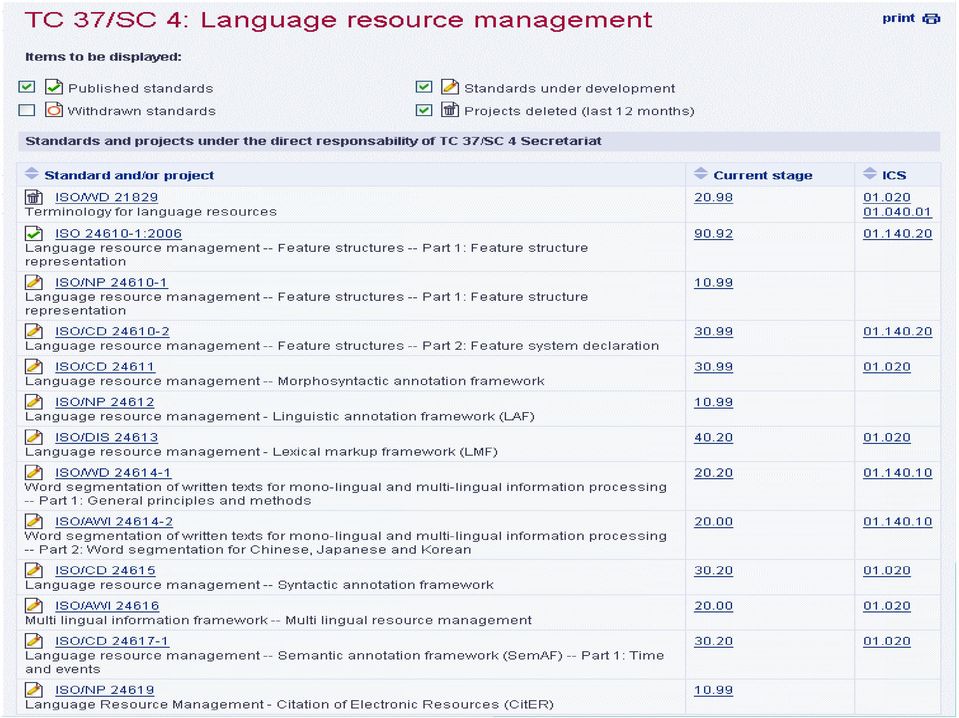
Task: Uncheck the Published standards checkbox
Action: click(x=27, y=87)
